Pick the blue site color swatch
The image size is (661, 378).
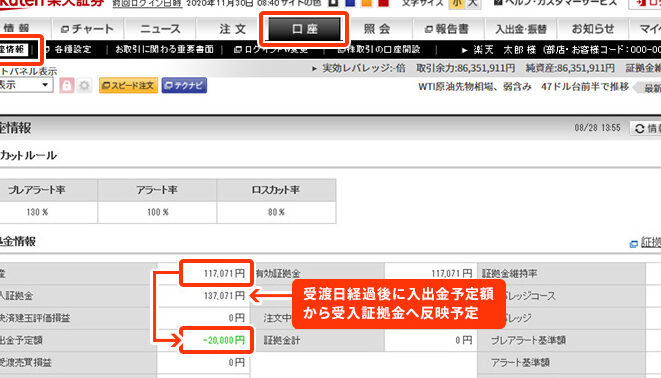point(350,3)
